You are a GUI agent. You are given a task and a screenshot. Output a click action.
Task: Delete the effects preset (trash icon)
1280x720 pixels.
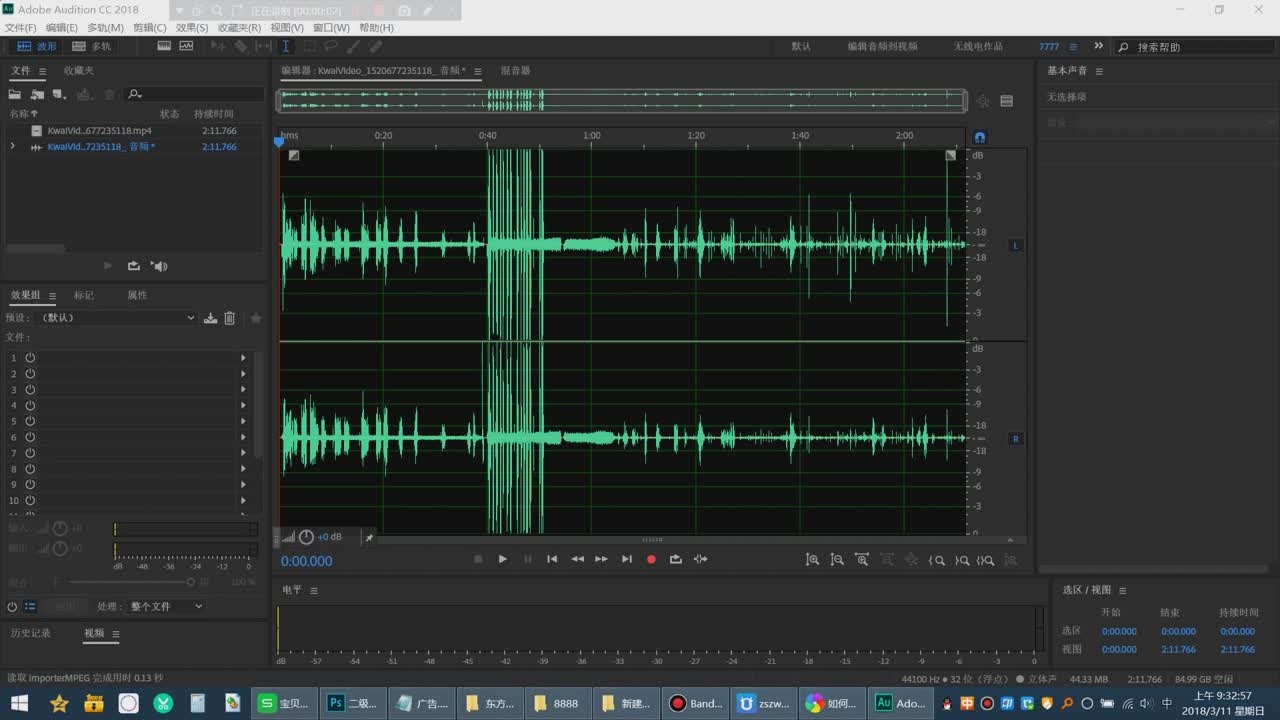229,318
